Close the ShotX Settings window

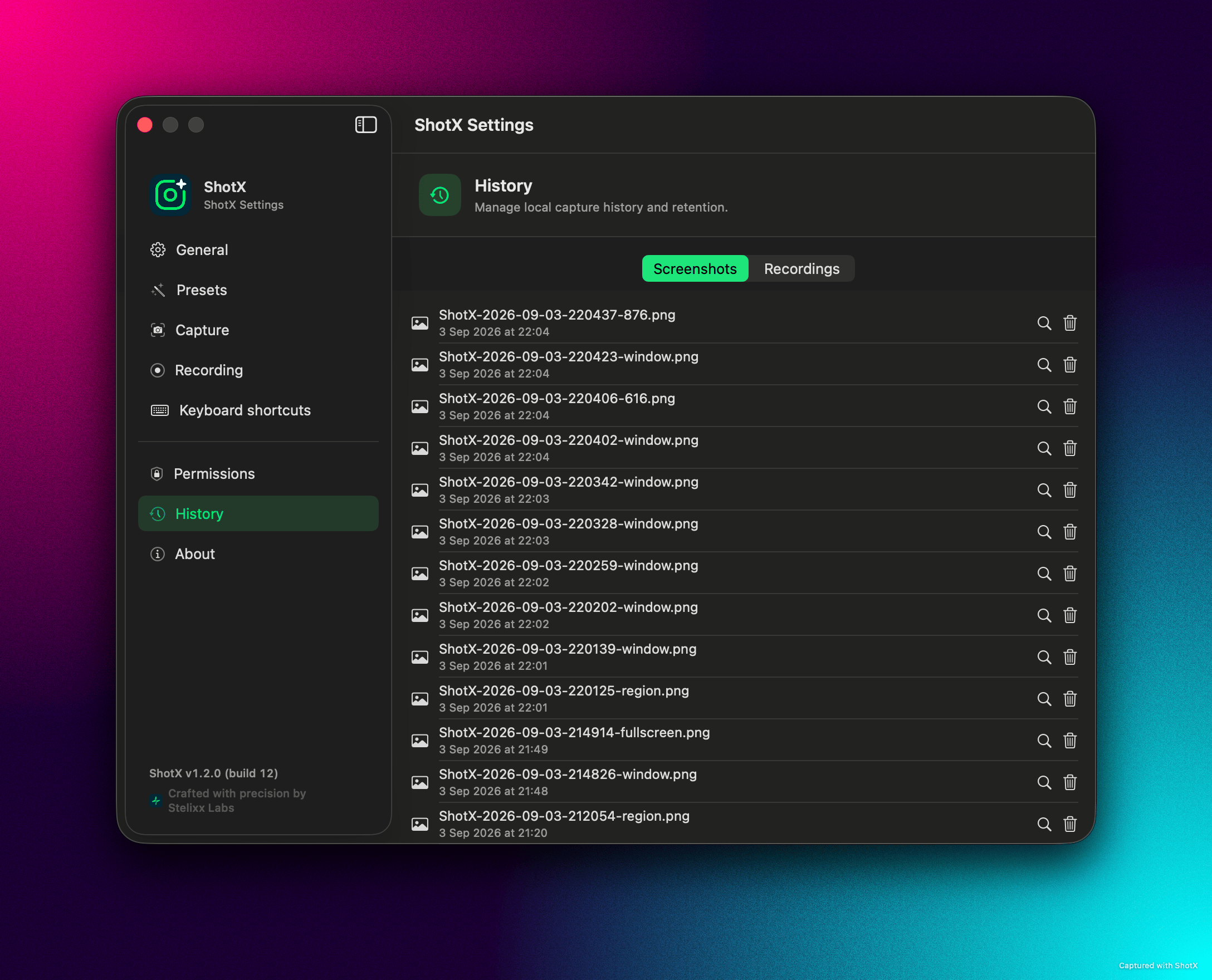click(x=145, y=125)
